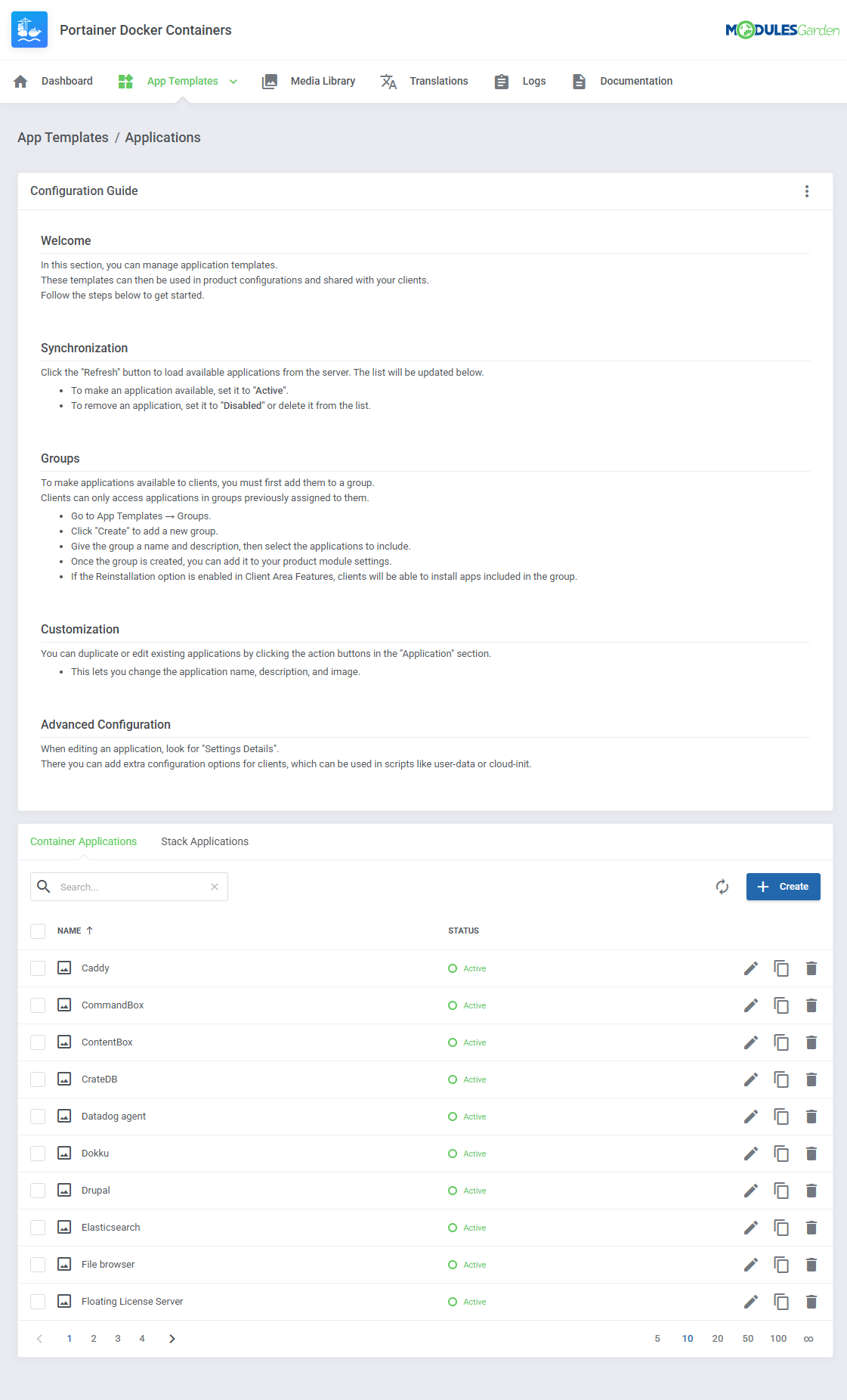Viewport: 847px width, 1400px height.
Task: Expand the App Templates dropdown chevron
Action: [233, 82]
